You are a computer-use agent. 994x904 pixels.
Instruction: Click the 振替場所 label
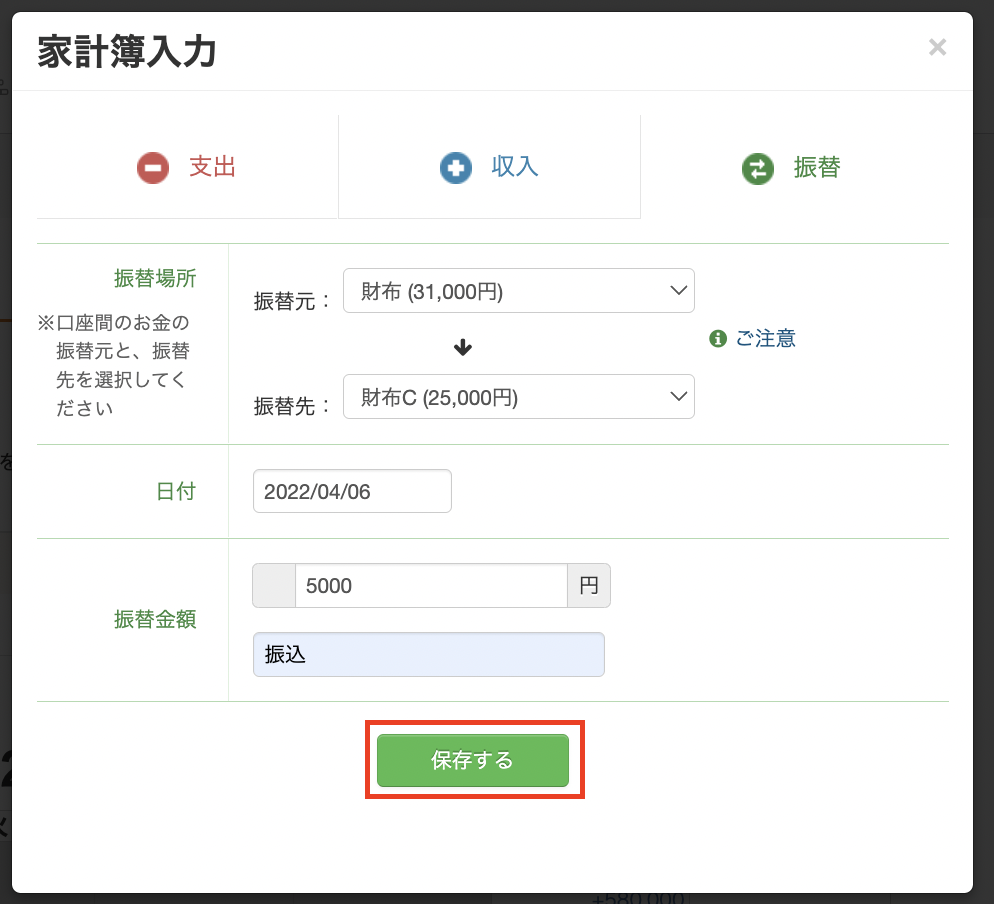[x=155, y=278]
